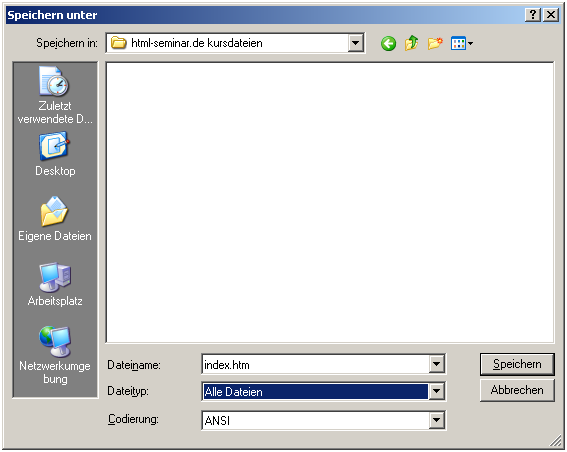Expand the Dateiname dropdown arrow
Image resolution: width=567 pixels, height=452 pixels.
point(436,364)
